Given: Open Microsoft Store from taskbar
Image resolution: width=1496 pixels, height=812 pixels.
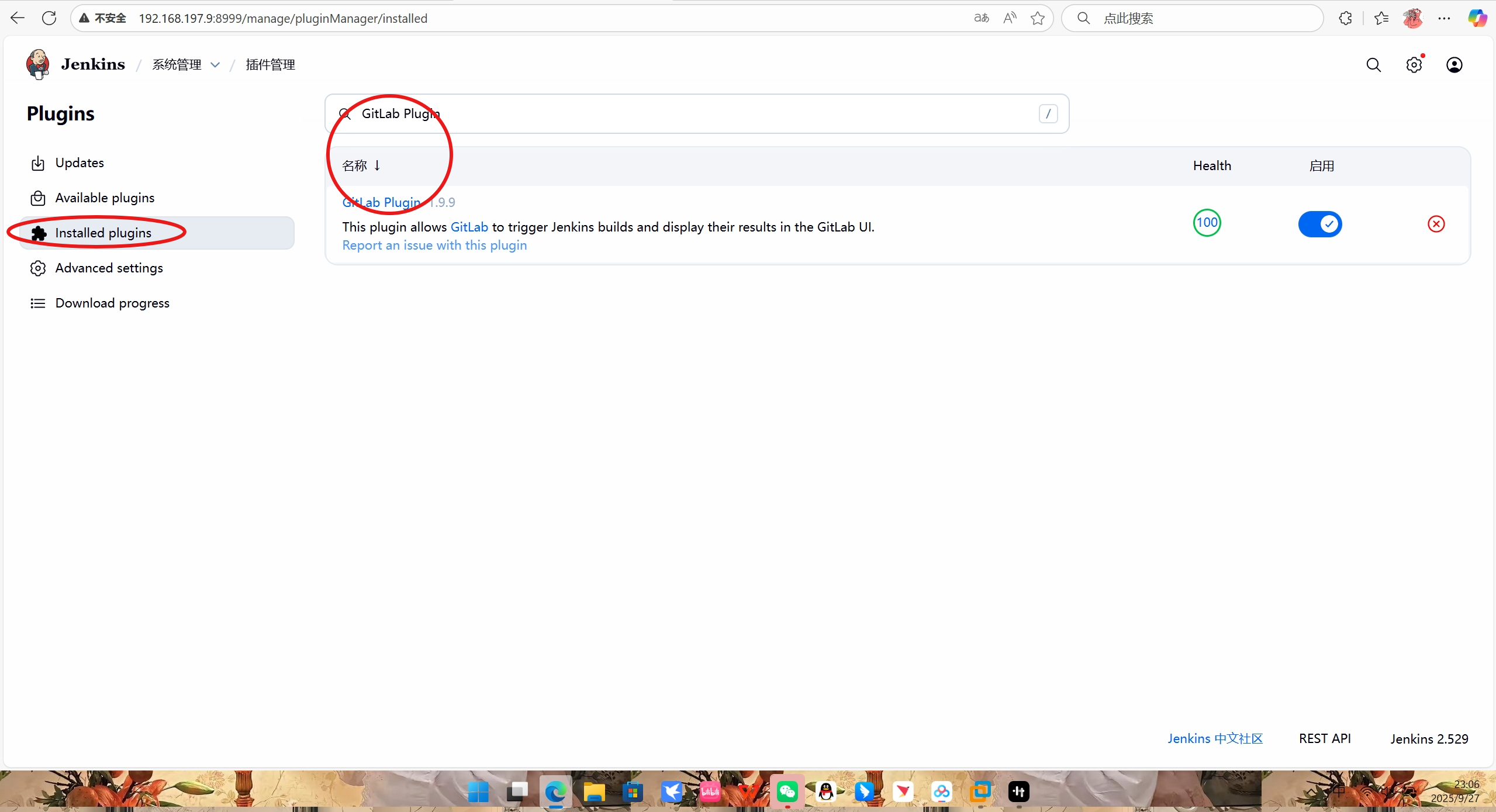Looking at the screenshot, I should (x=633, y=792).
